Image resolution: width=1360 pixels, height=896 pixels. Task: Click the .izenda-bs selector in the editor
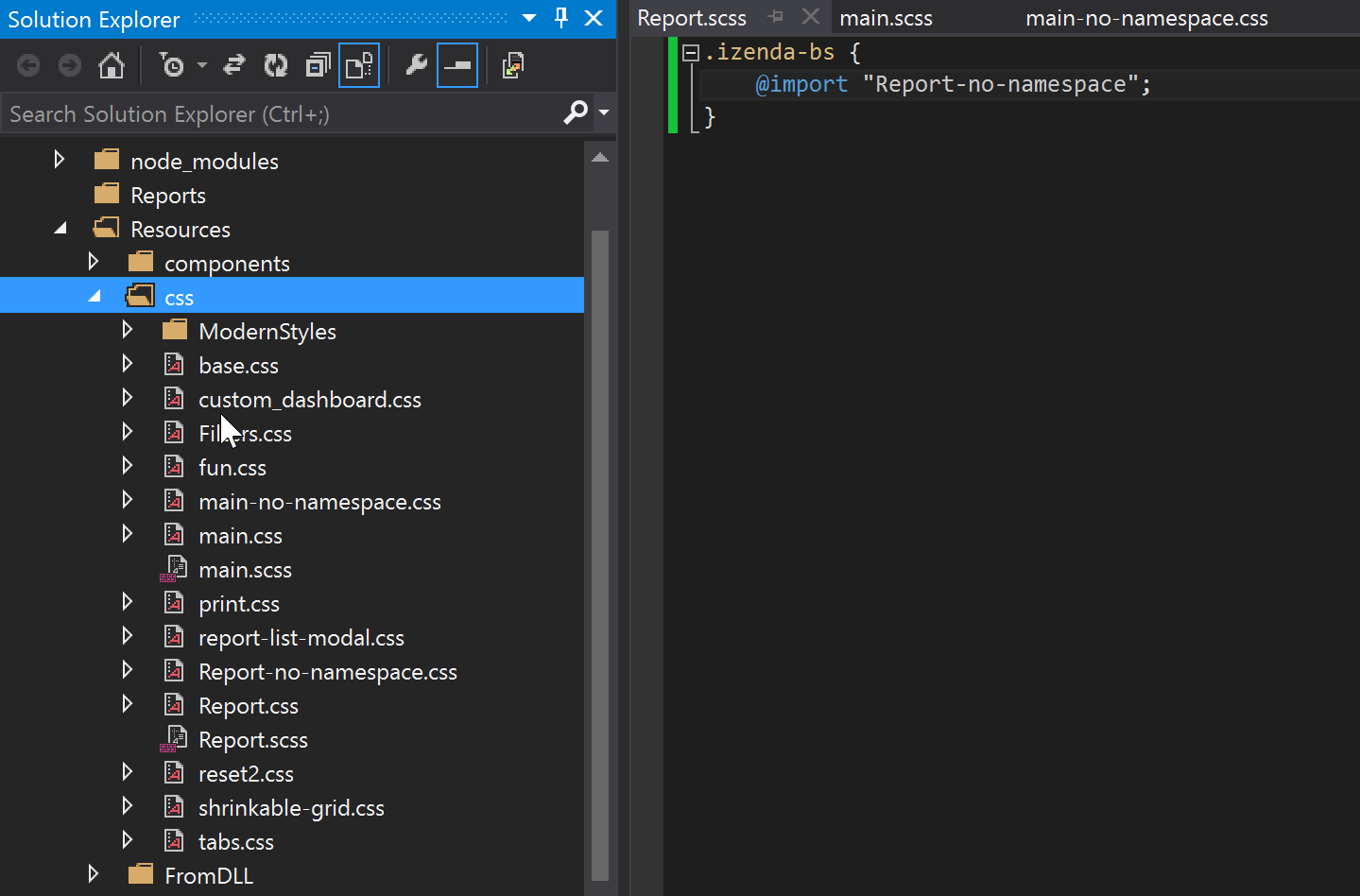pyautogui.click(x=769, y=52)
